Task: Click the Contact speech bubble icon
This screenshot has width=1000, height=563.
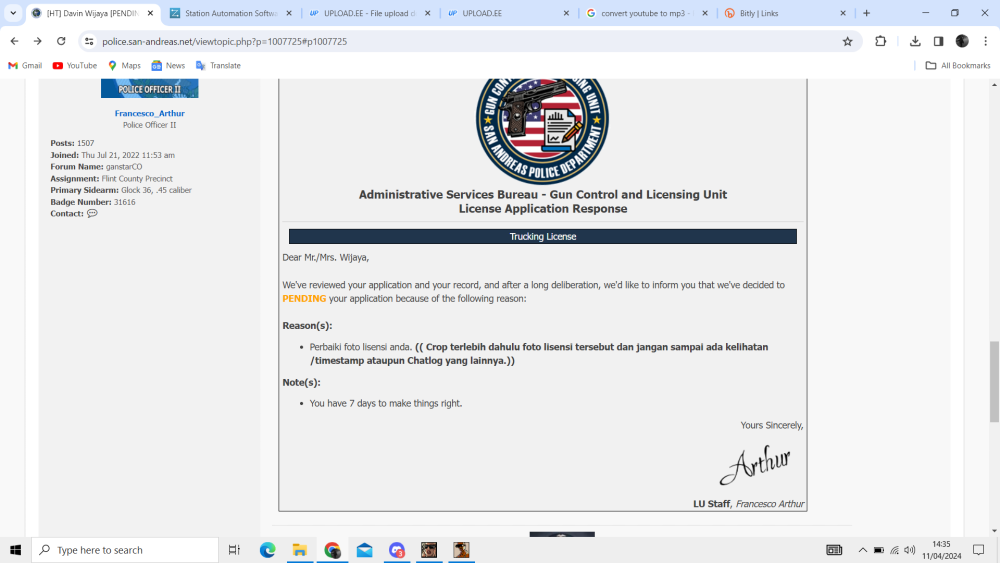Action: coord(92,214)
